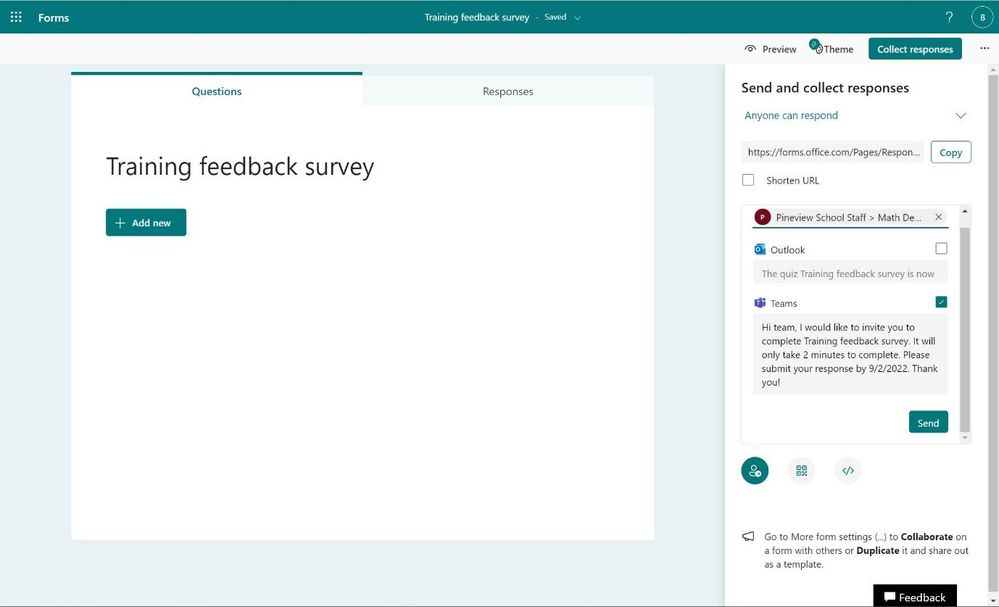This screenshot has height=607, width=999.
Task: Select the invite people share icon
Action: point(755,471)
